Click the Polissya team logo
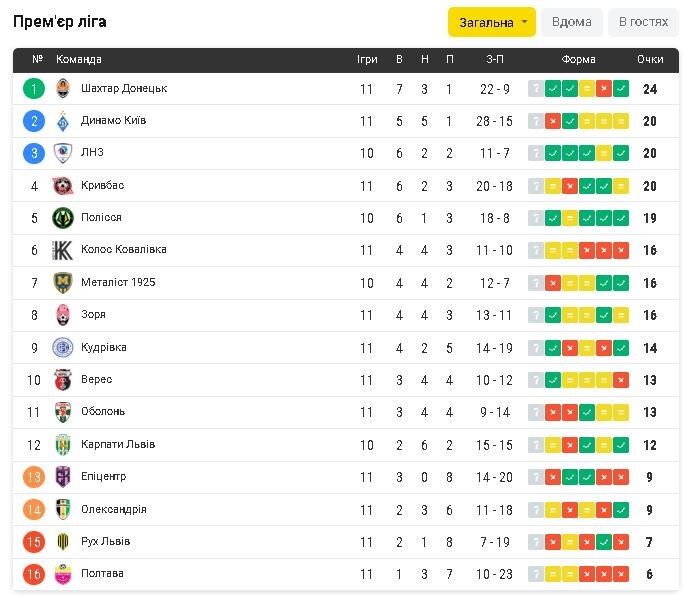686x606 pixels. coord(63,218)
